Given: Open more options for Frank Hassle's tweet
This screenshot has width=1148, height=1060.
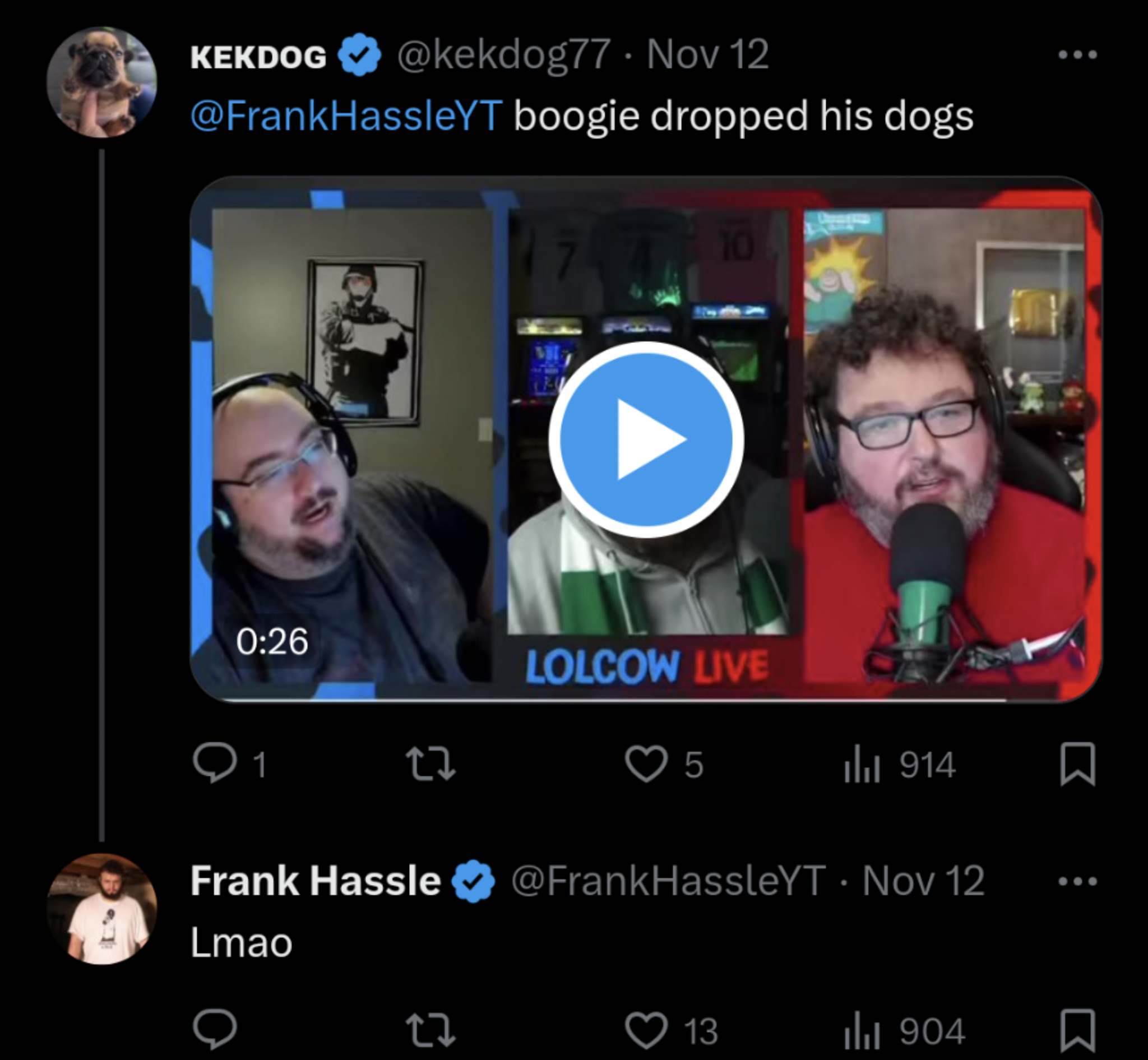Looking at the screenshot, I should pyautogui.click(x=1077, y=880).
